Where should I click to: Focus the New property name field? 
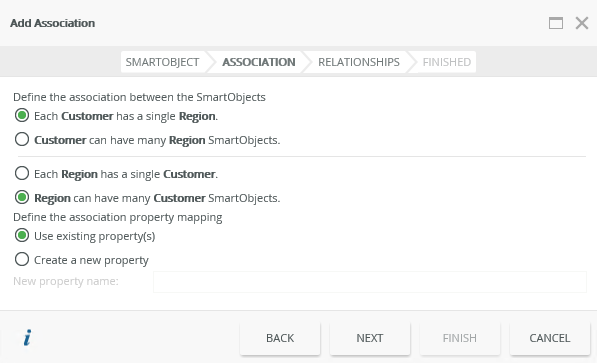pyautogui.click(x=370, y=282)
